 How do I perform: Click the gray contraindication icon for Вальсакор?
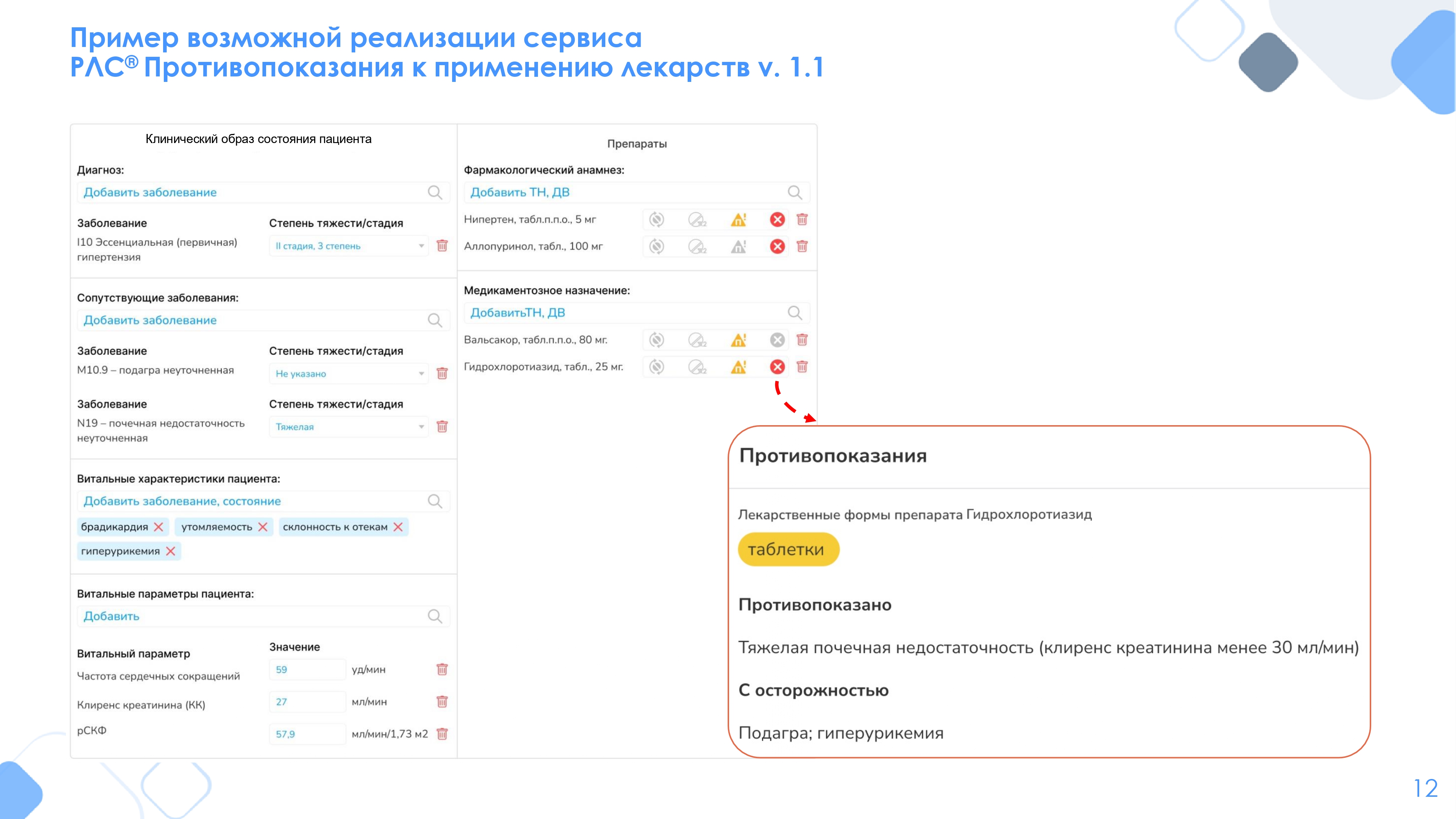coord(777,340)
